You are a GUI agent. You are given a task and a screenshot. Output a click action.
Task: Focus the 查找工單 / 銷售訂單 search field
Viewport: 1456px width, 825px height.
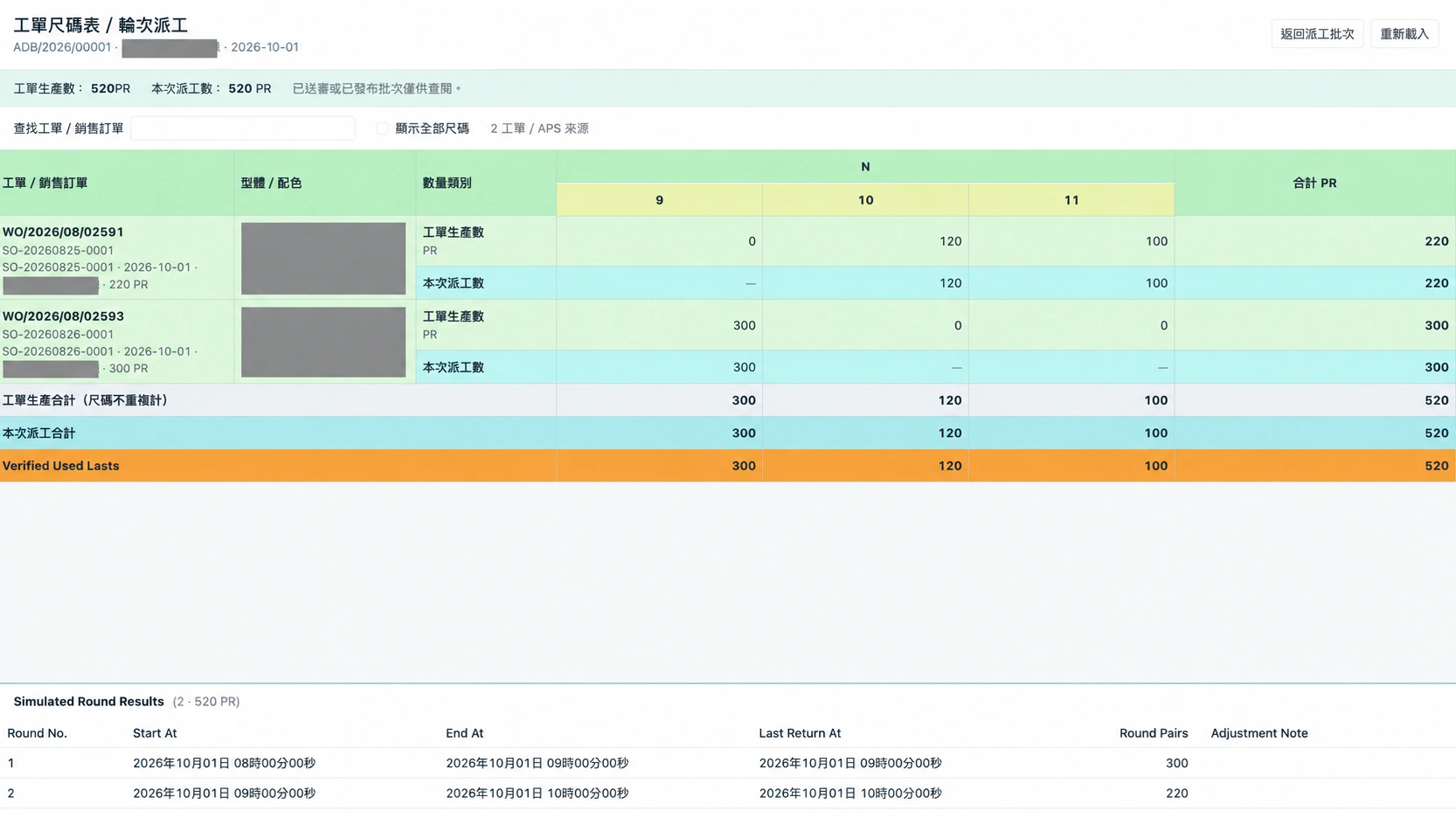(x=243, y=128)
